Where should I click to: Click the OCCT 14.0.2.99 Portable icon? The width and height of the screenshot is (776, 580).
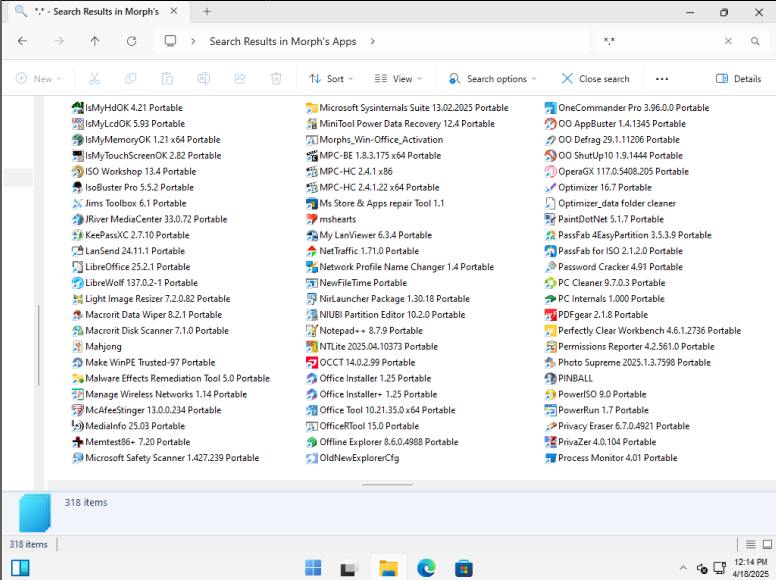(312, 363)
